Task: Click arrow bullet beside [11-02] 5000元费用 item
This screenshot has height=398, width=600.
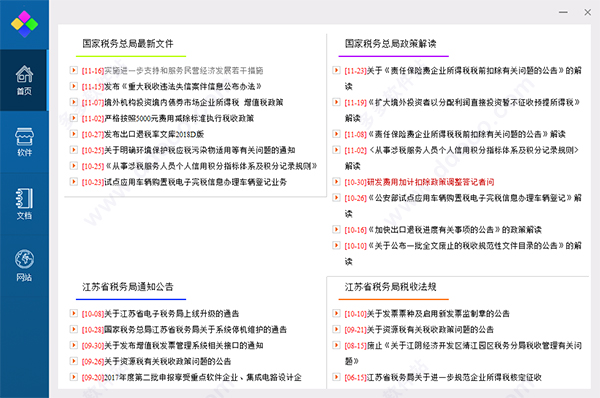Action: click(x=73, y=118)
